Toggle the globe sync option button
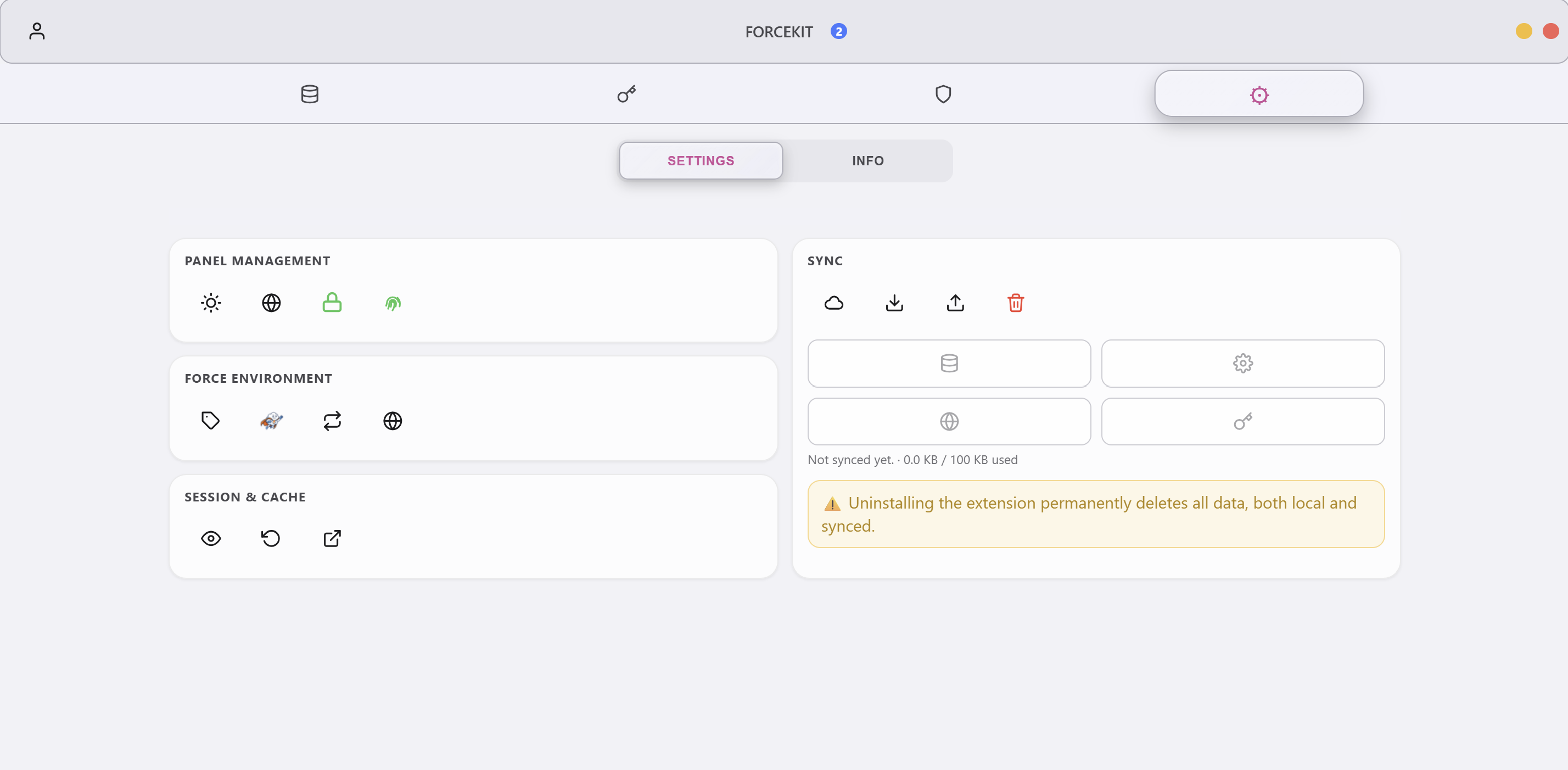The image size is (1568, 770). point(949,421)
